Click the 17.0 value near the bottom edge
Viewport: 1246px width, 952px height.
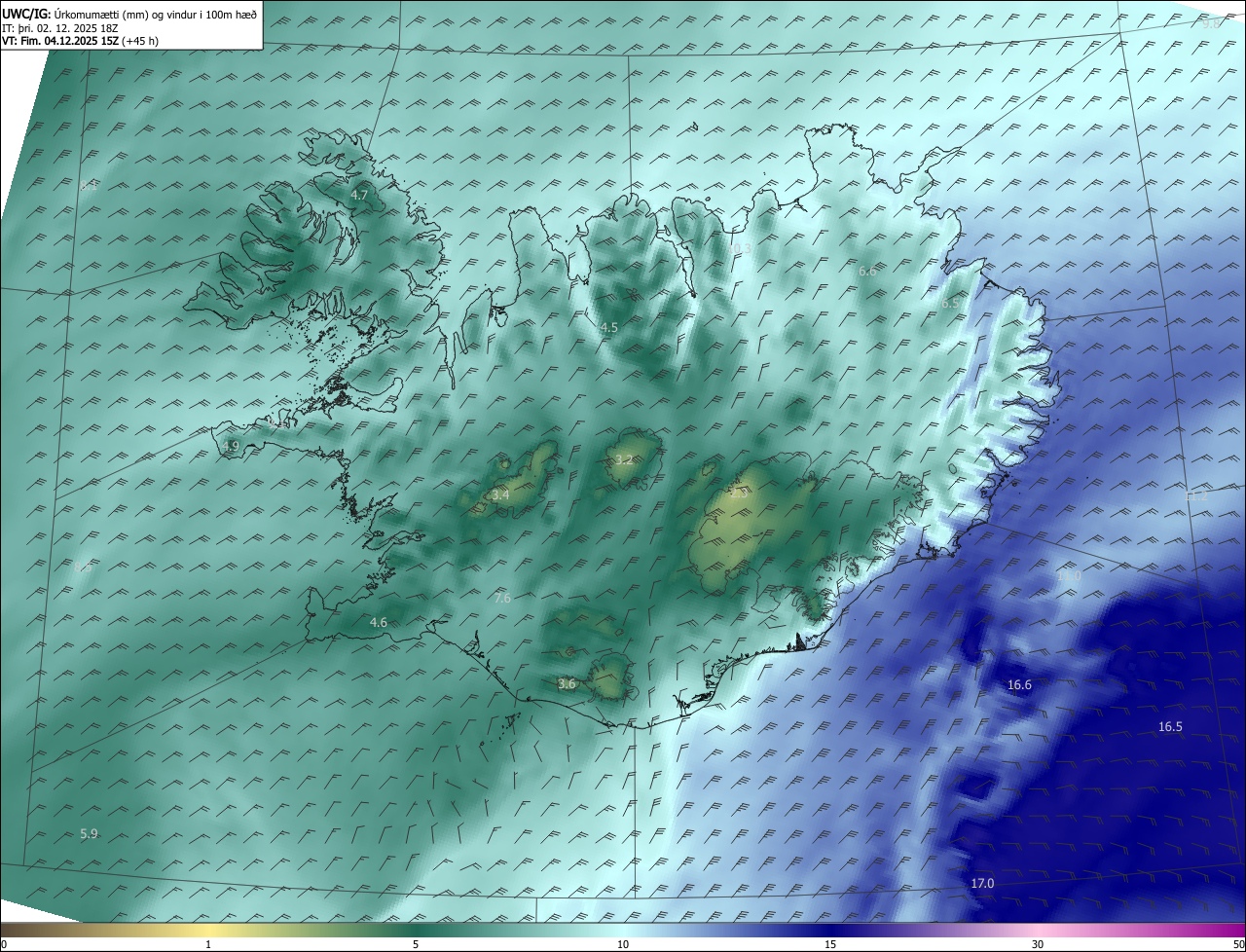(x=983, y=883)
